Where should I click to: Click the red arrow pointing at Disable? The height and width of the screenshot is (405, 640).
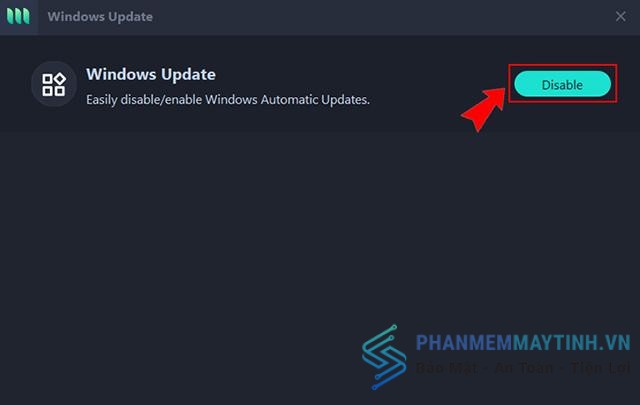point(484,109)
